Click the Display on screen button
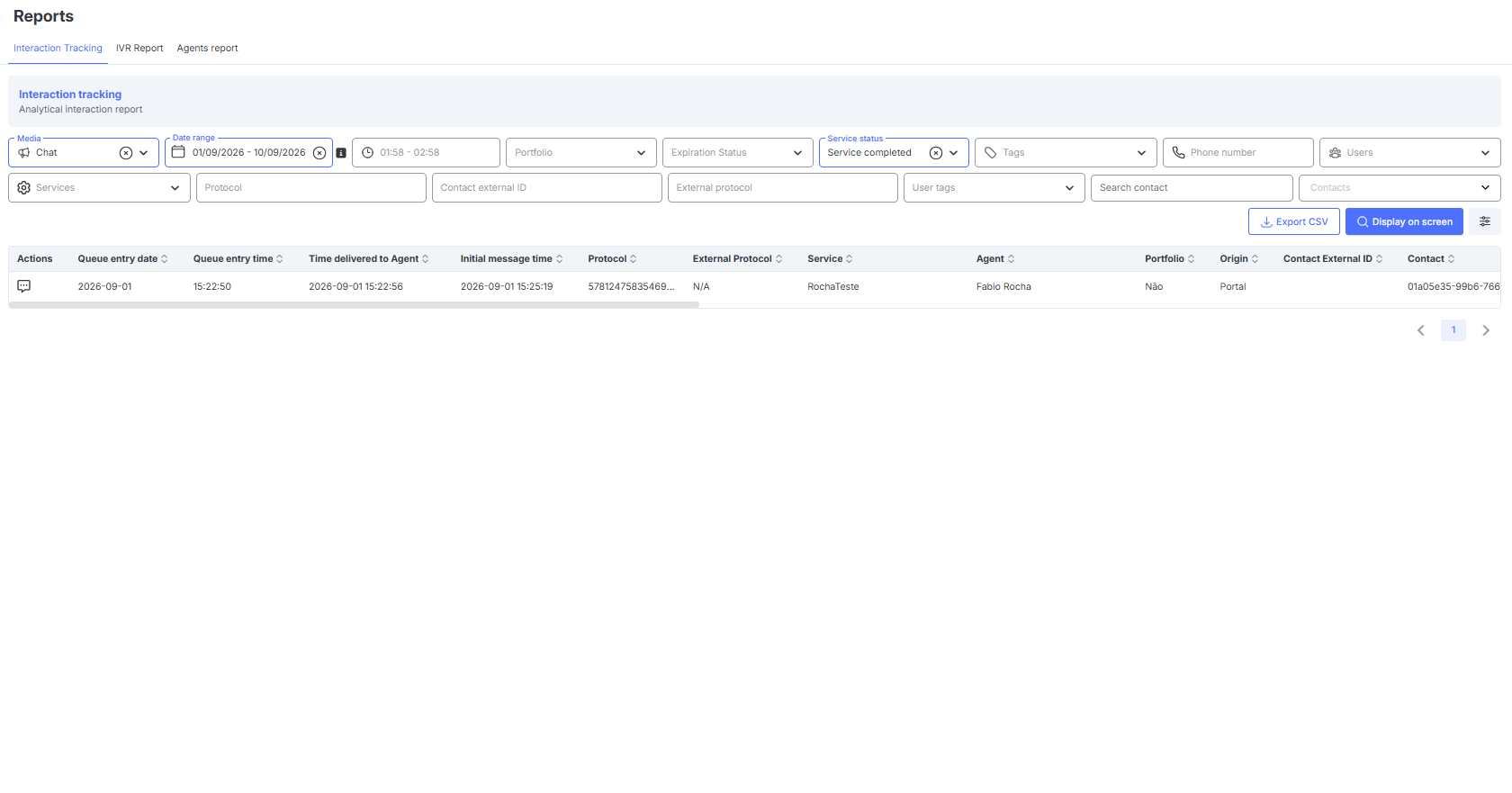 pyautogui.click(x=1404, y=221)
